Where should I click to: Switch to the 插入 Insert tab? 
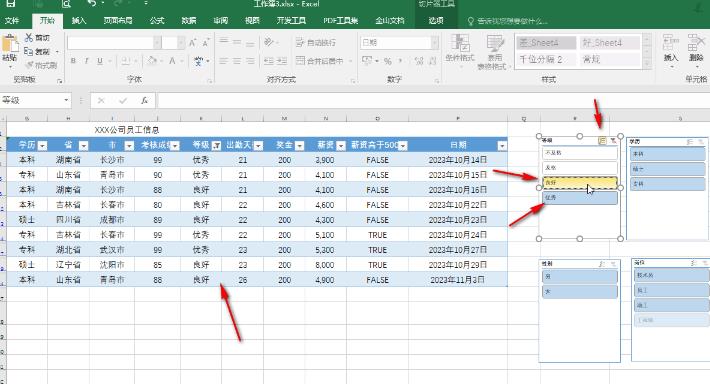(x=79, y=20)
